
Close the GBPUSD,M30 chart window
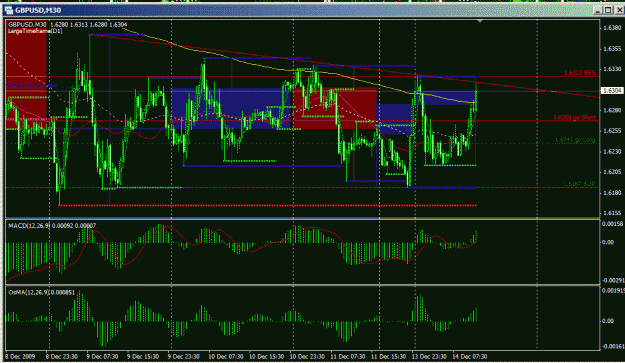619,10
